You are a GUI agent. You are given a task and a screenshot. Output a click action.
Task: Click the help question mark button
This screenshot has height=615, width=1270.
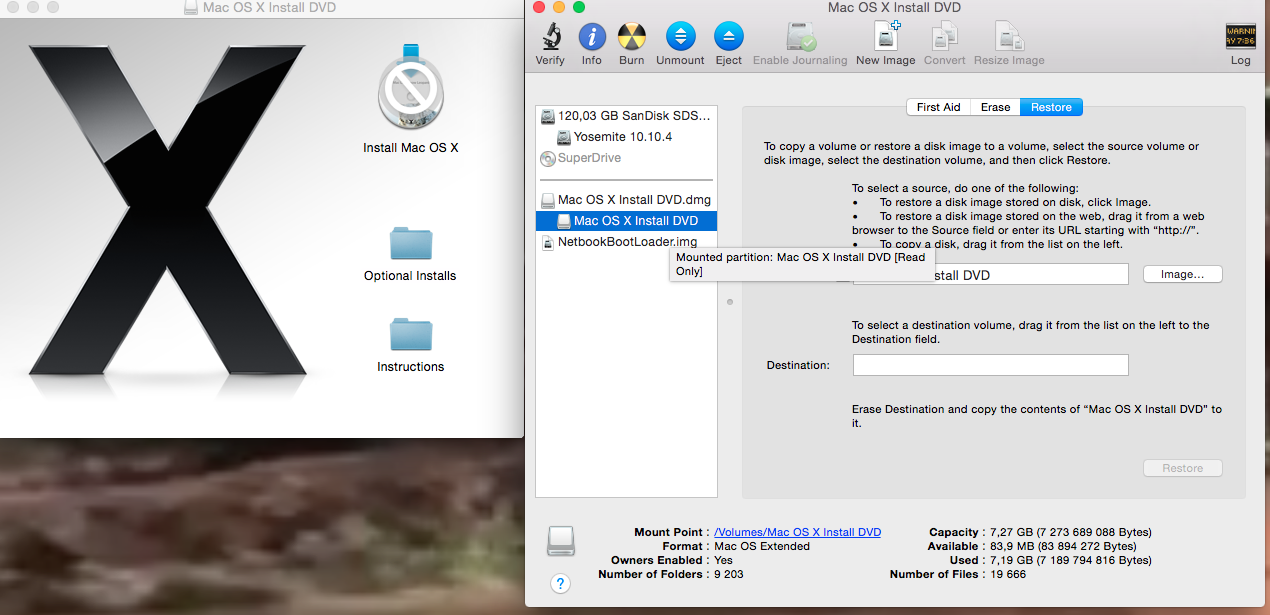560,584
